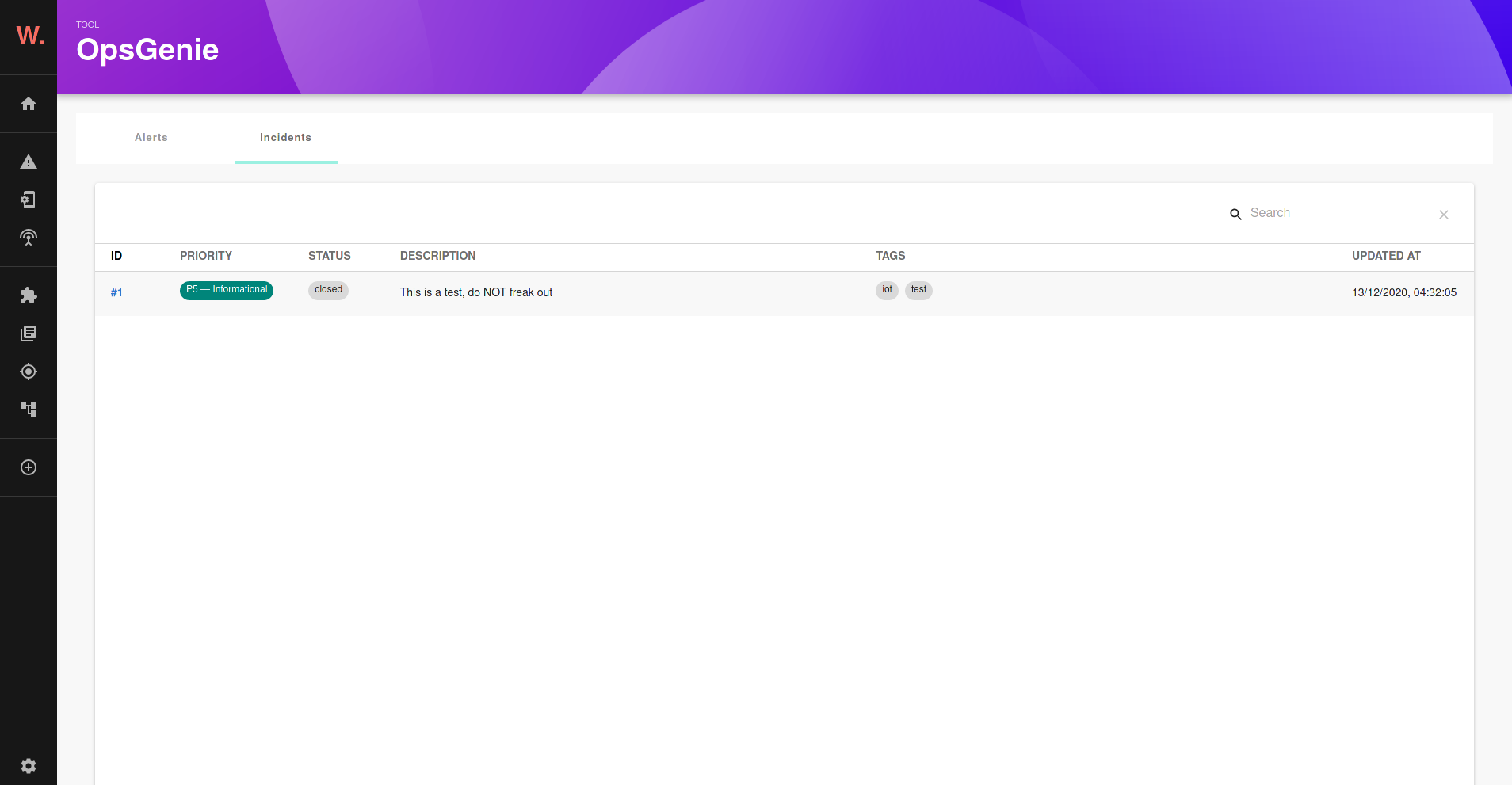Open settings gear in sidebar
Image resolution: width=1512 pixels, height=785 pixels.
(29, 766)
